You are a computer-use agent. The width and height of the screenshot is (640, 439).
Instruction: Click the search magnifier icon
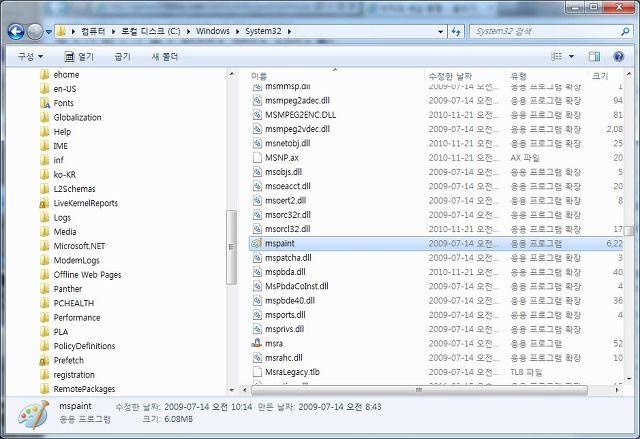pyautogui.click(x=624, y=31)
